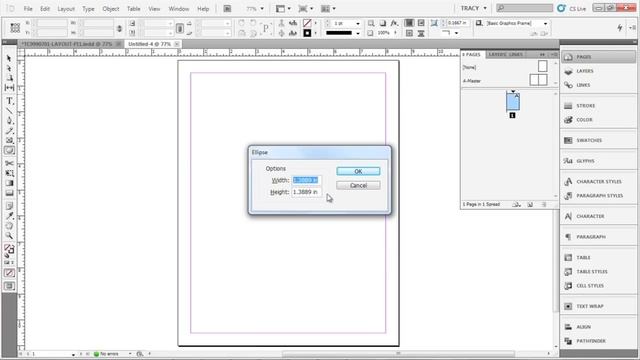Click the Width field in Ellipse dialog
640x360 pixels.
307,180
